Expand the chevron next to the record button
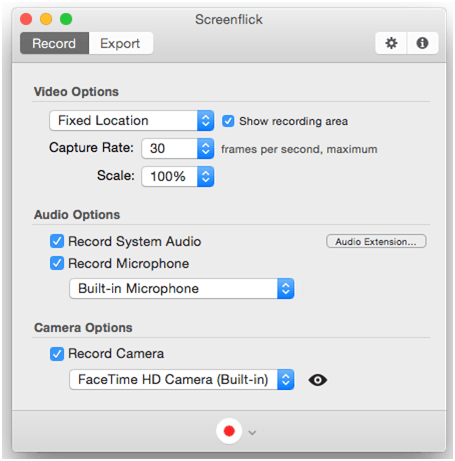 click(x=252, y=433)
